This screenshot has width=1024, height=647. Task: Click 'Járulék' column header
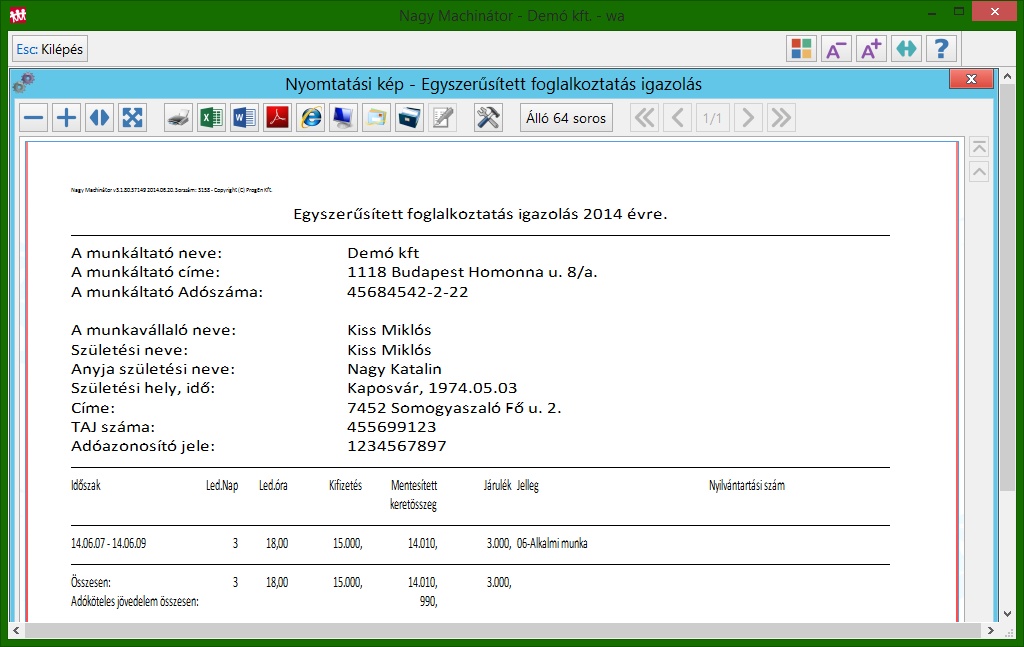(x=498, y=486)
